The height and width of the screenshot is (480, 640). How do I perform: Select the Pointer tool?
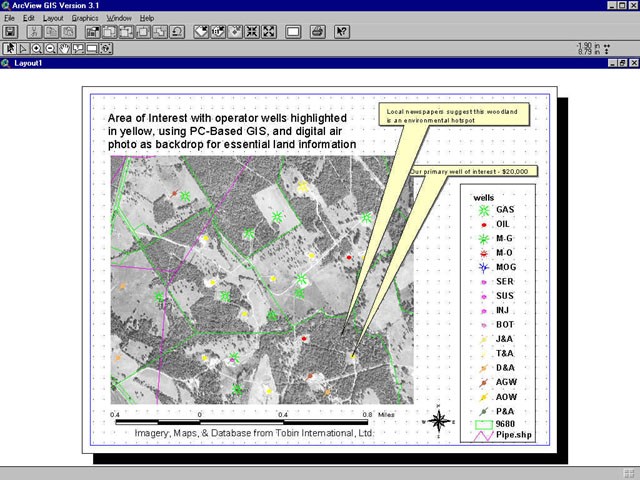coord(9,48)
